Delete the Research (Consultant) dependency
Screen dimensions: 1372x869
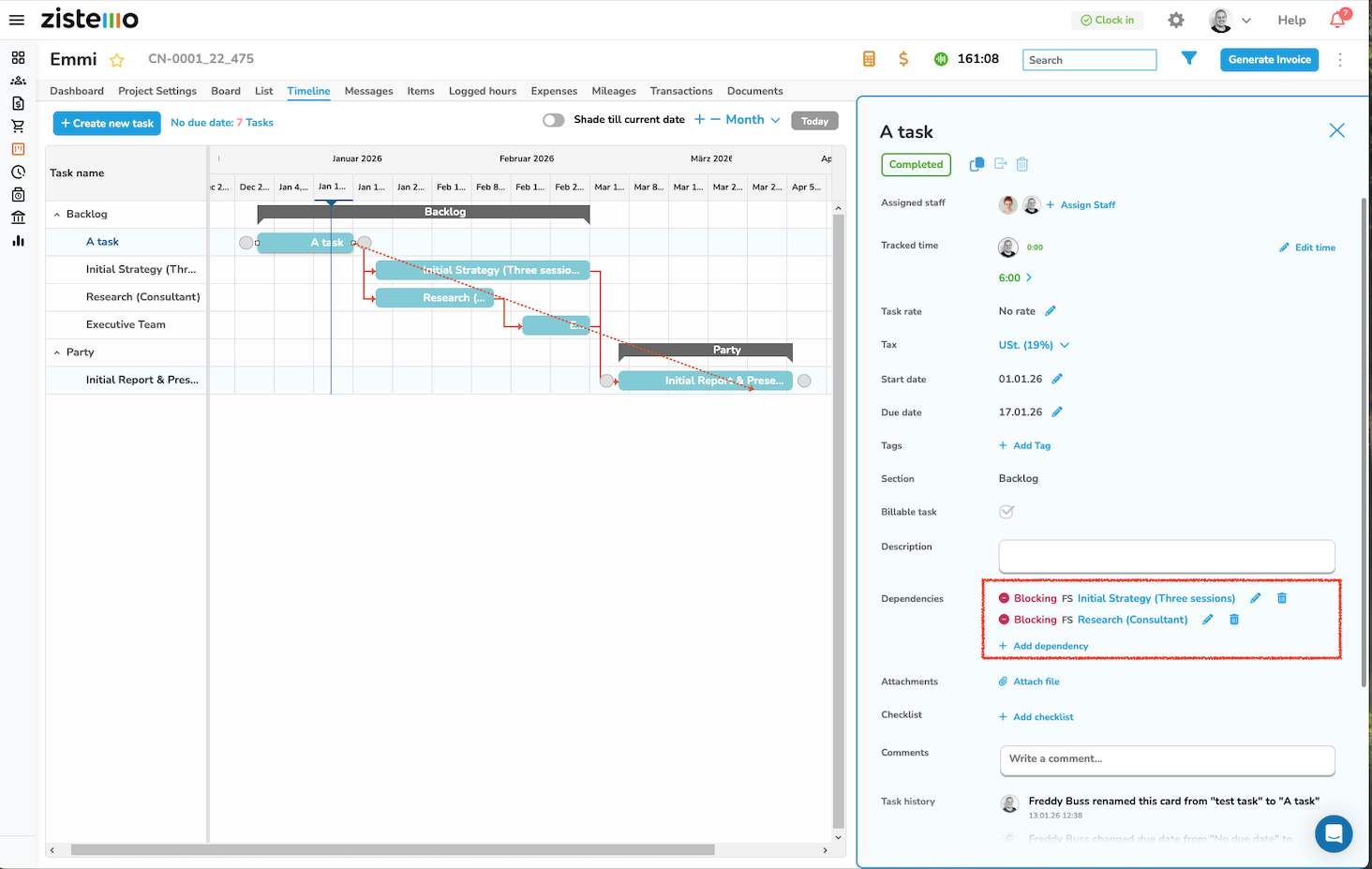[1234, 620]
